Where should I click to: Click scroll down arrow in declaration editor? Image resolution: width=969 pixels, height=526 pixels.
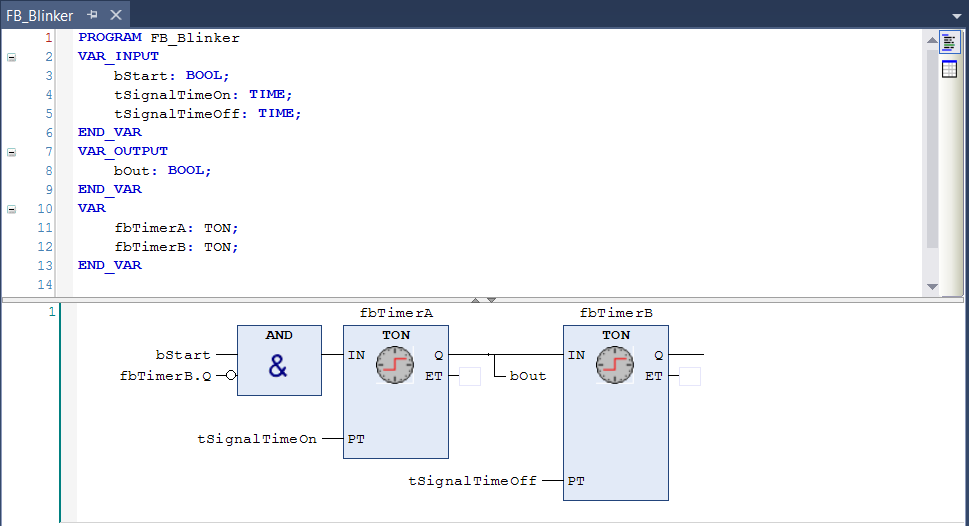933,287
